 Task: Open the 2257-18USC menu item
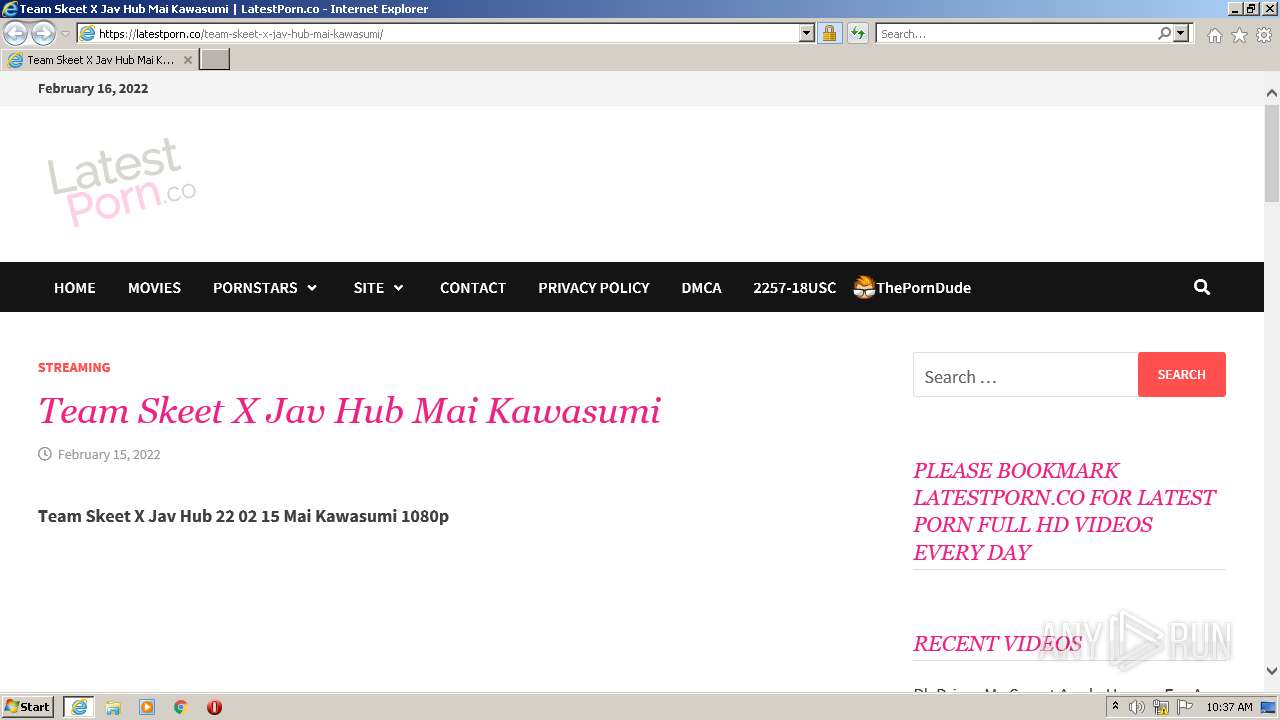794,287
